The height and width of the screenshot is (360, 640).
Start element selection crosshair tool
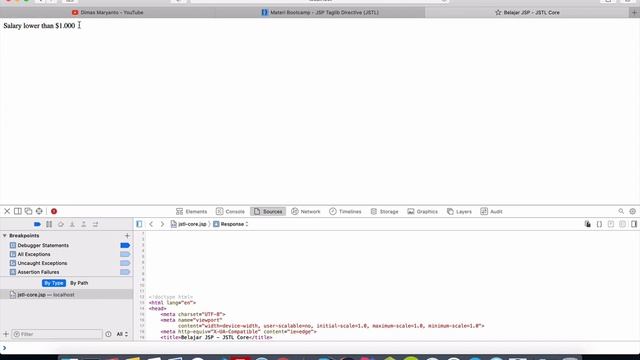39,211
